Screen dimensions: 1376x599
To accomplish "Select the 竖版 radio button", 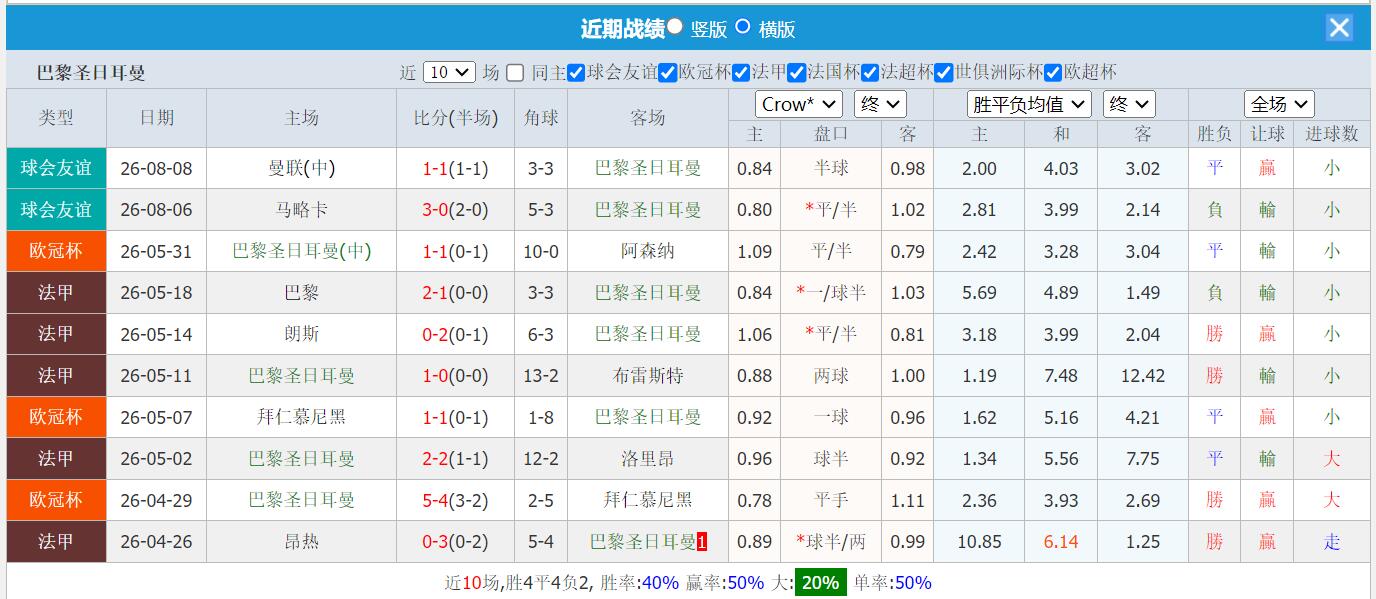I will pos(675,27).
